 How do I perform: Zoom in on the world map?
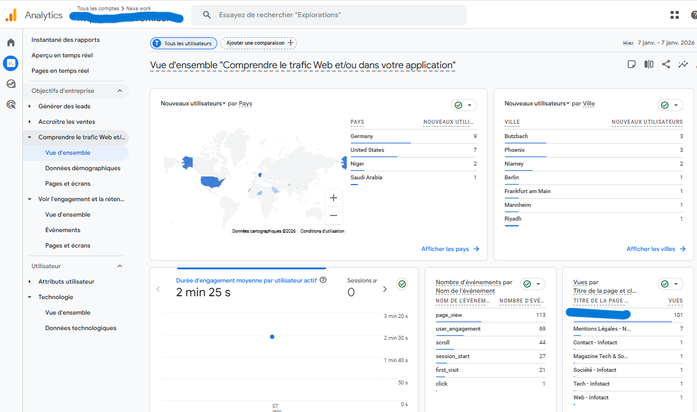(x=333, y=198)
